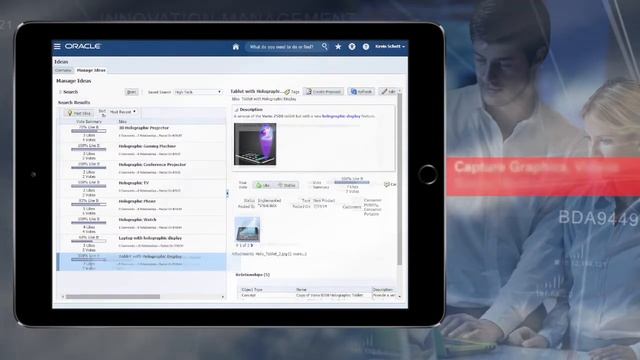This screenshot has height=360, width=640.
Task: Collapse the Description section
Action: click(237, 110)
